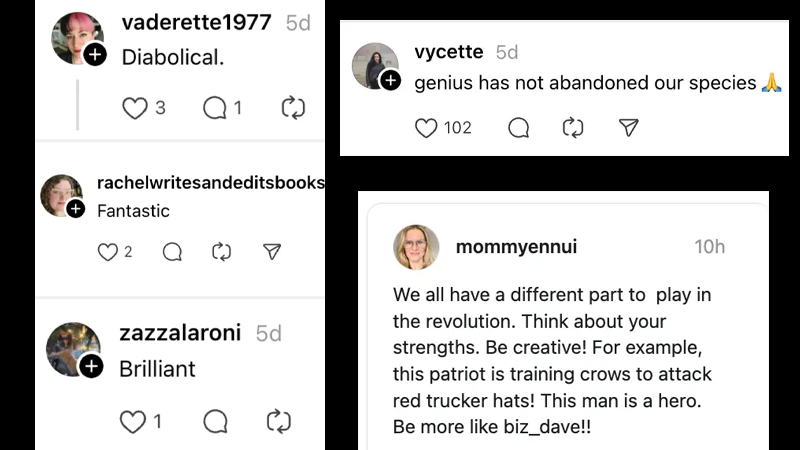Share vycette's comment via send icon
The width and height of the screenshot is (800, 450).
point(628,128)
